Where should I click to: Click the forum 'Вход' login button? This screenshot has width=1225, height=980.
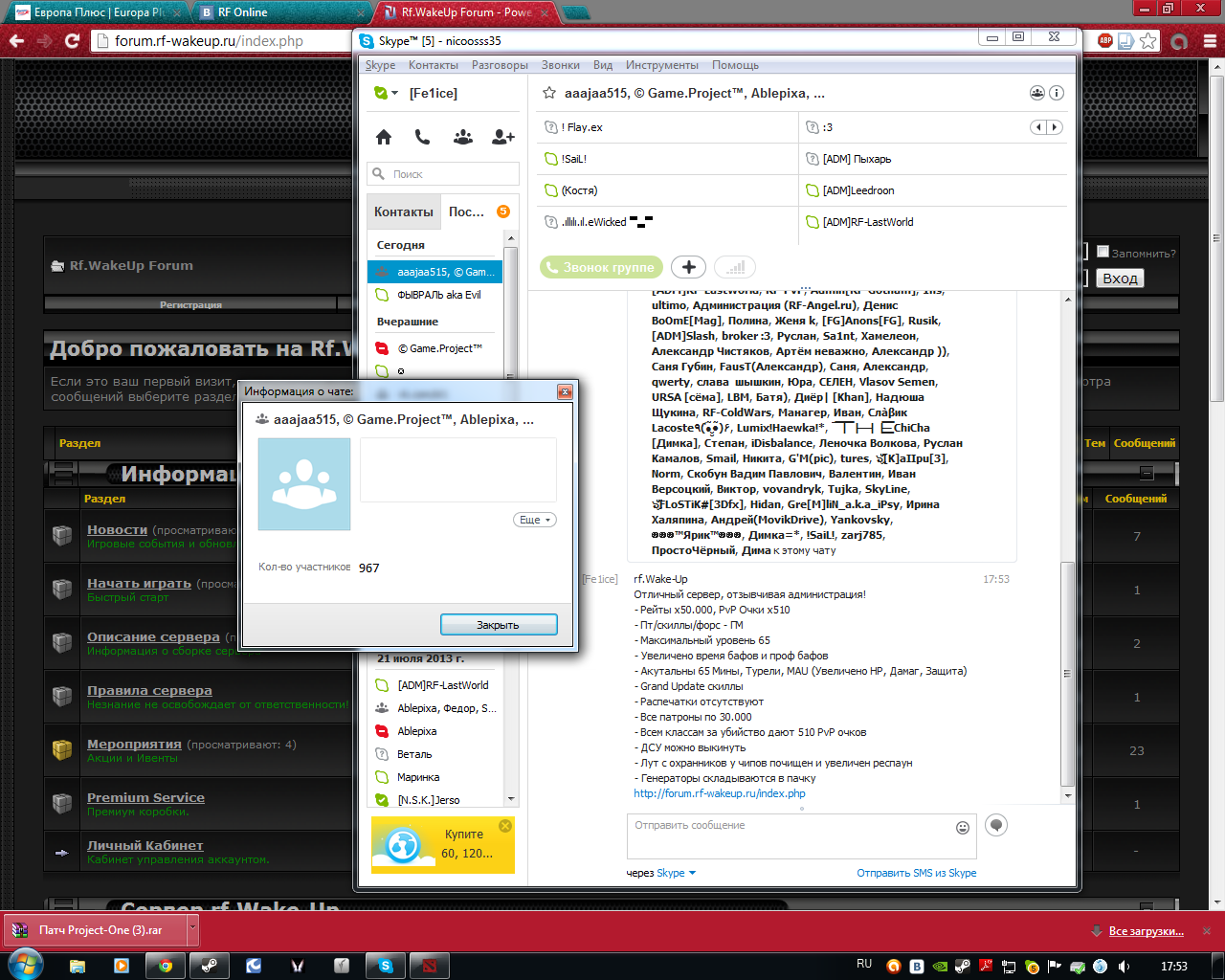click(x=1120, y=278)
